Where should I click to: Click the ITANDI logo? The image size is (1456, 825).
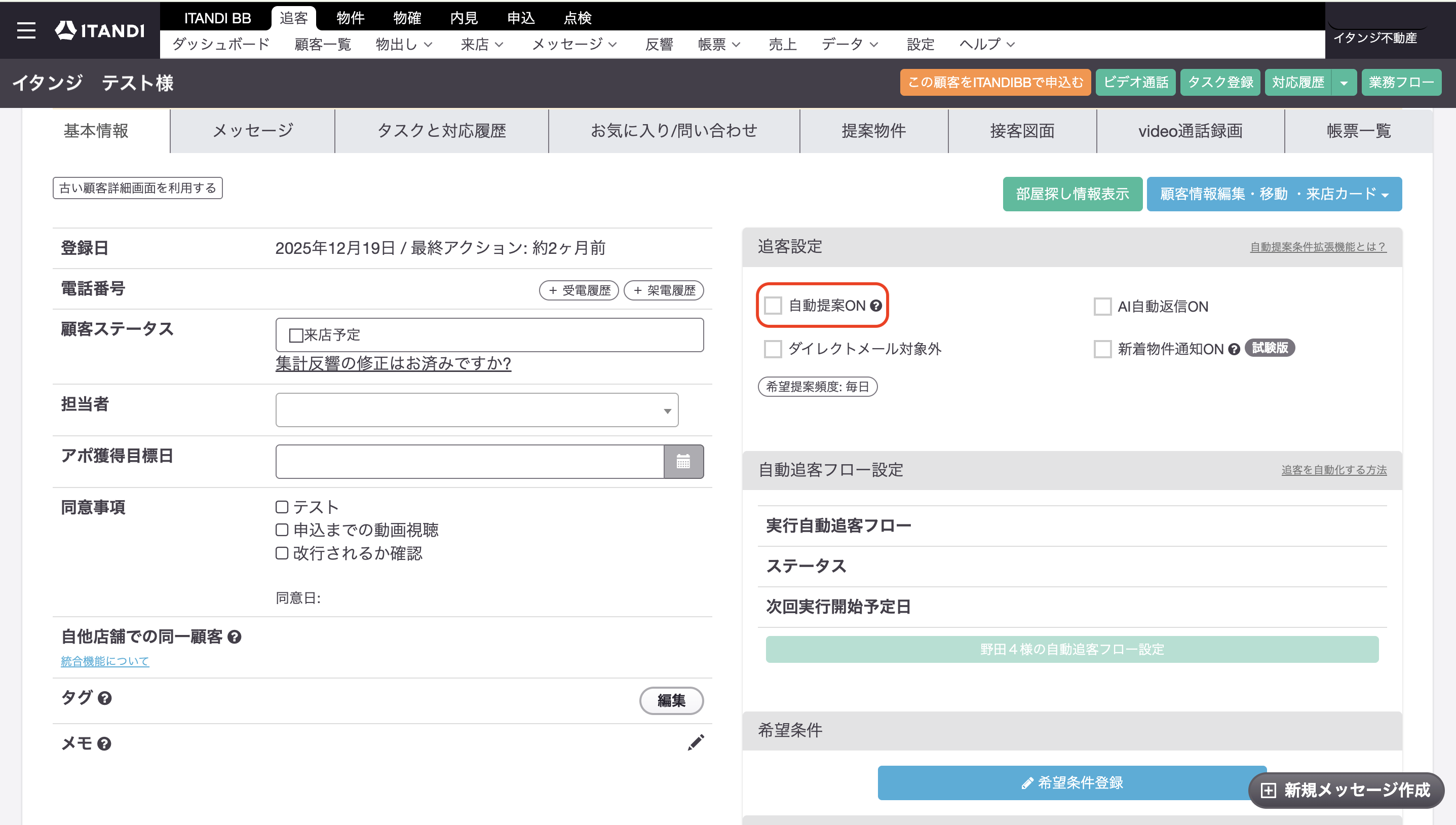[100, 30]
